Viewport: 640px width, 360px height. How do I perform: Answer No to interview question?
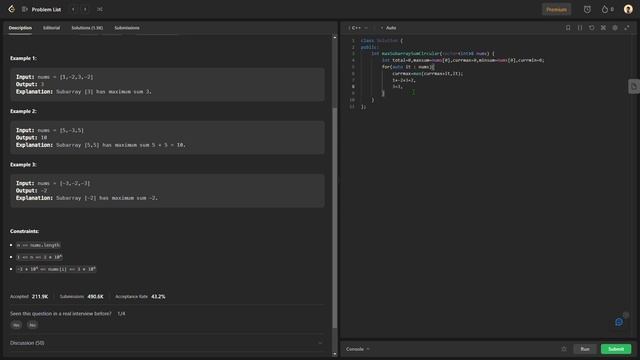pos(32,325)
